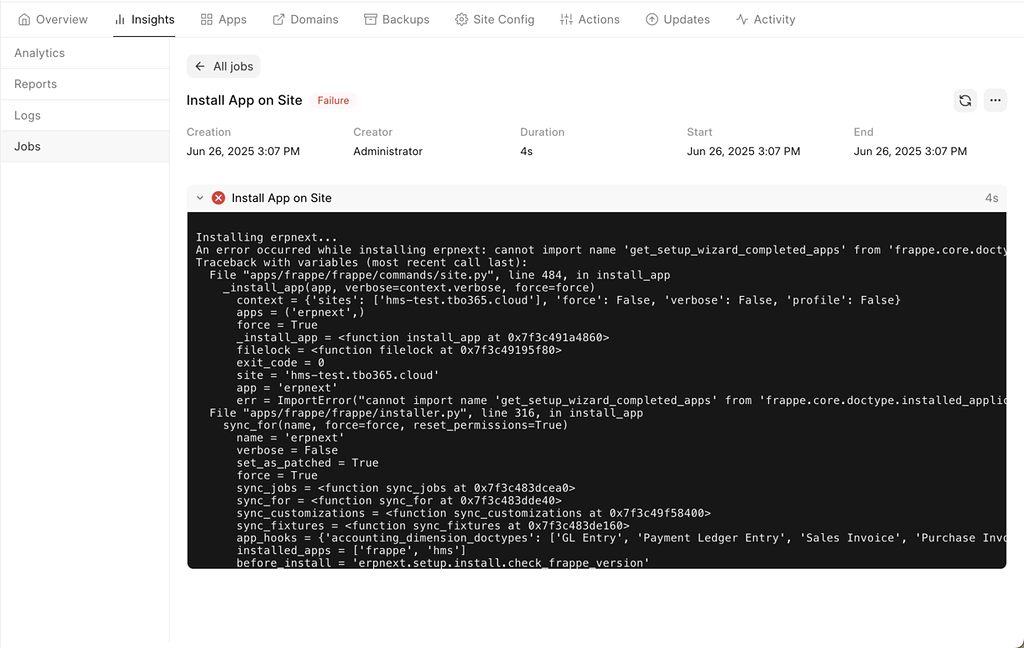Click the Failure badge
Screen dimensions: 1024x648
(333, 100)
